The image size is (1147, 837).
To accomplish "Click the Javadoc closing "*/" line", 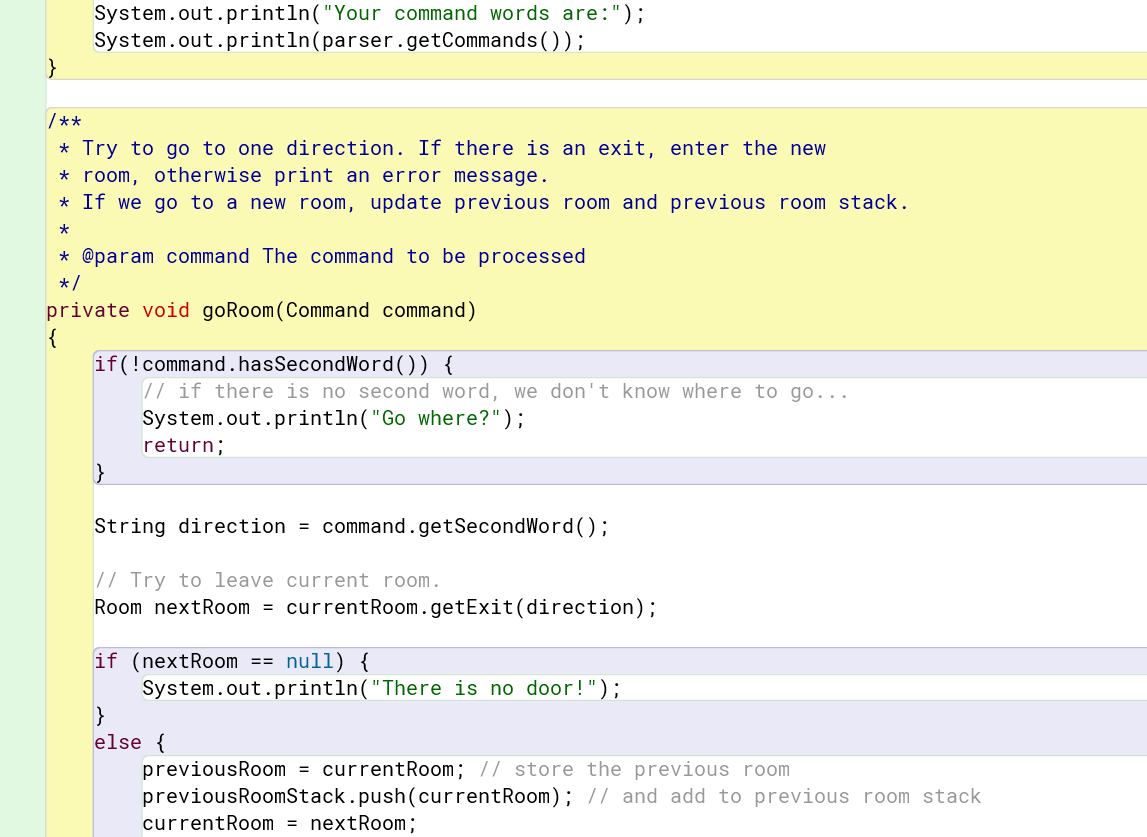I will 70,284.
